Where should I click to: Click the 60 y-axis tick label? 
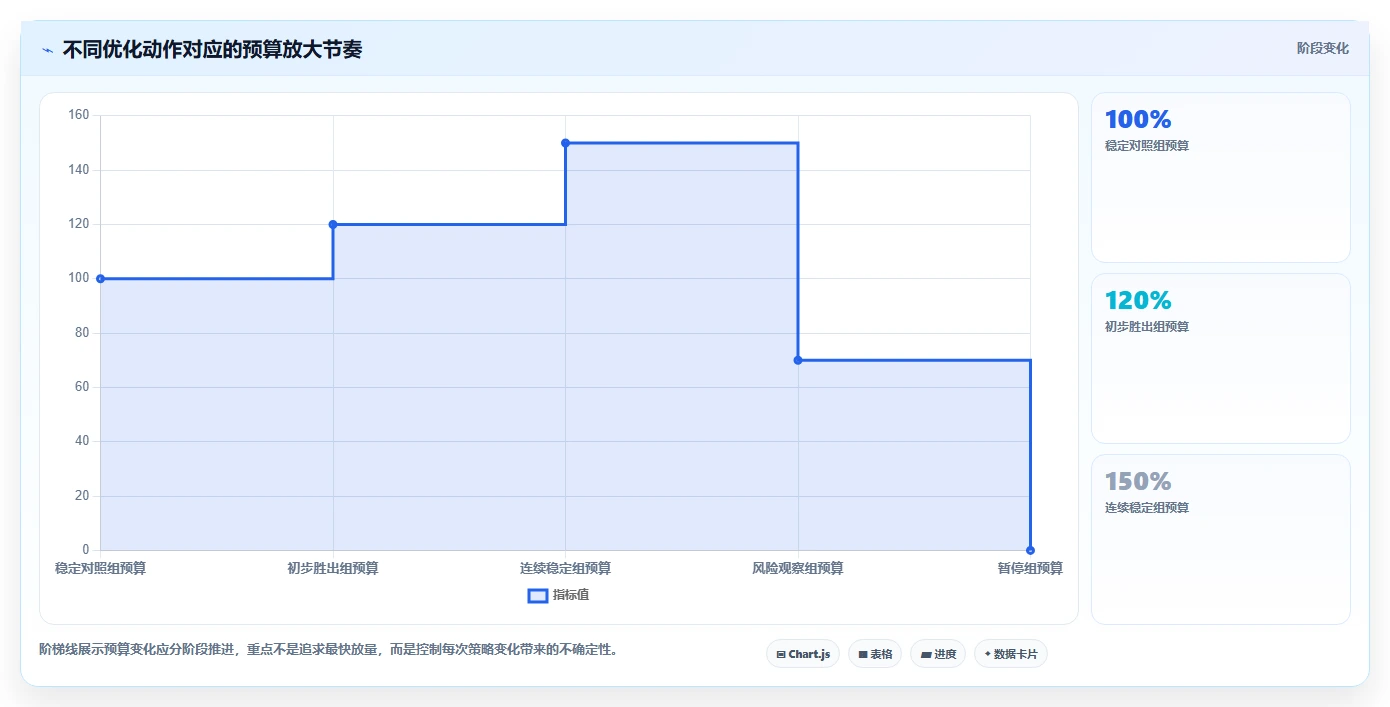click(x=82, y=387)
